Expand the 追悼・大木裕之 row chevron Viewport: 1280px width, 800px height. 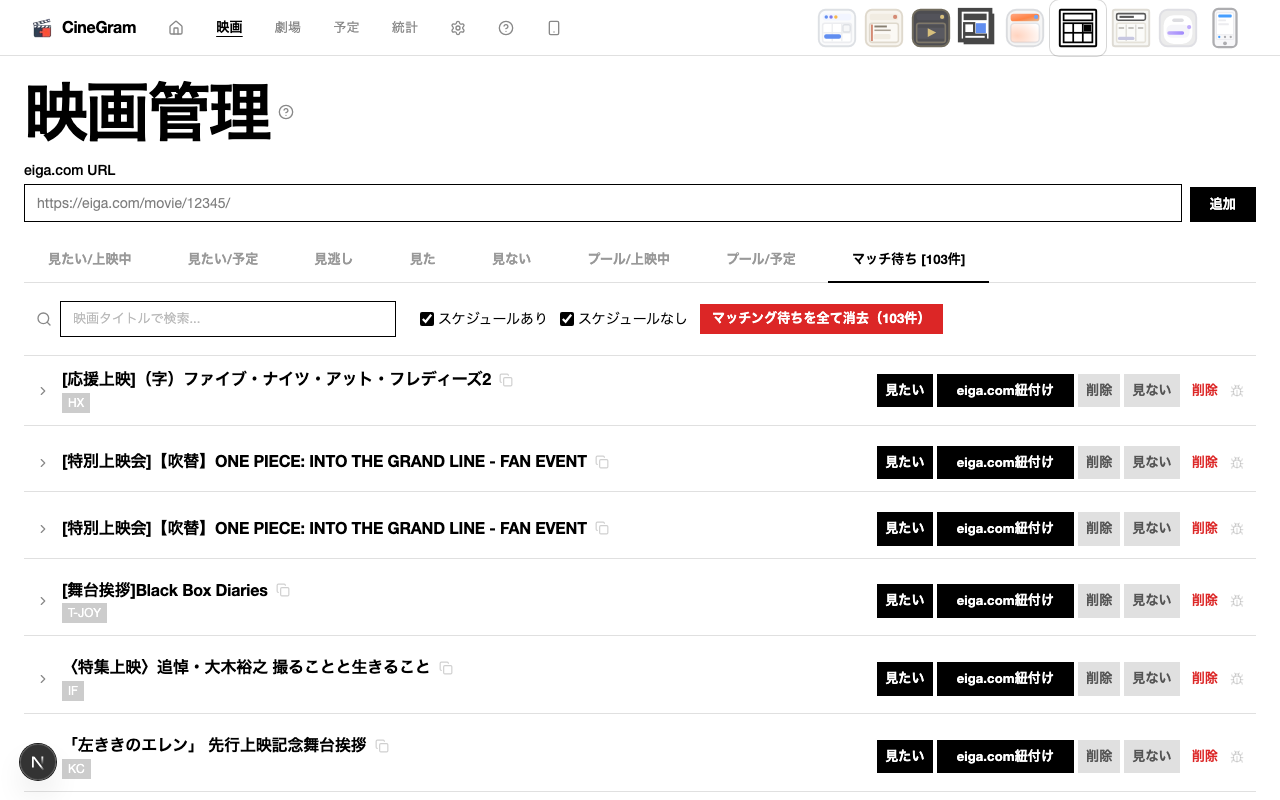tap(43, 678)
